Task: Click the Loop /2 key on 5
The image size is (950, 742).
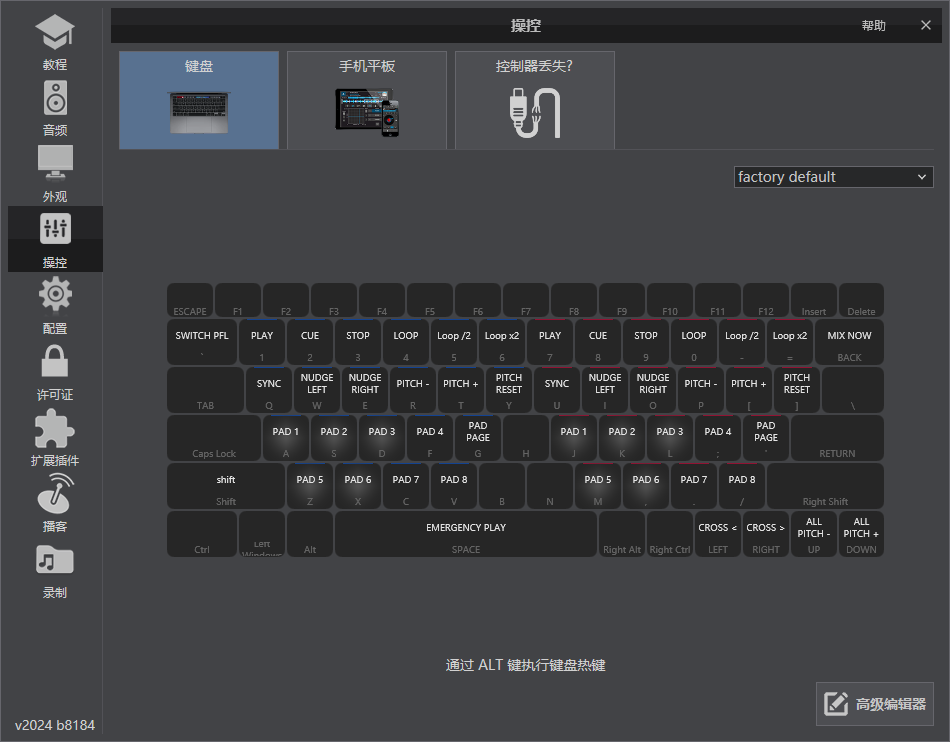Action: 453,342
